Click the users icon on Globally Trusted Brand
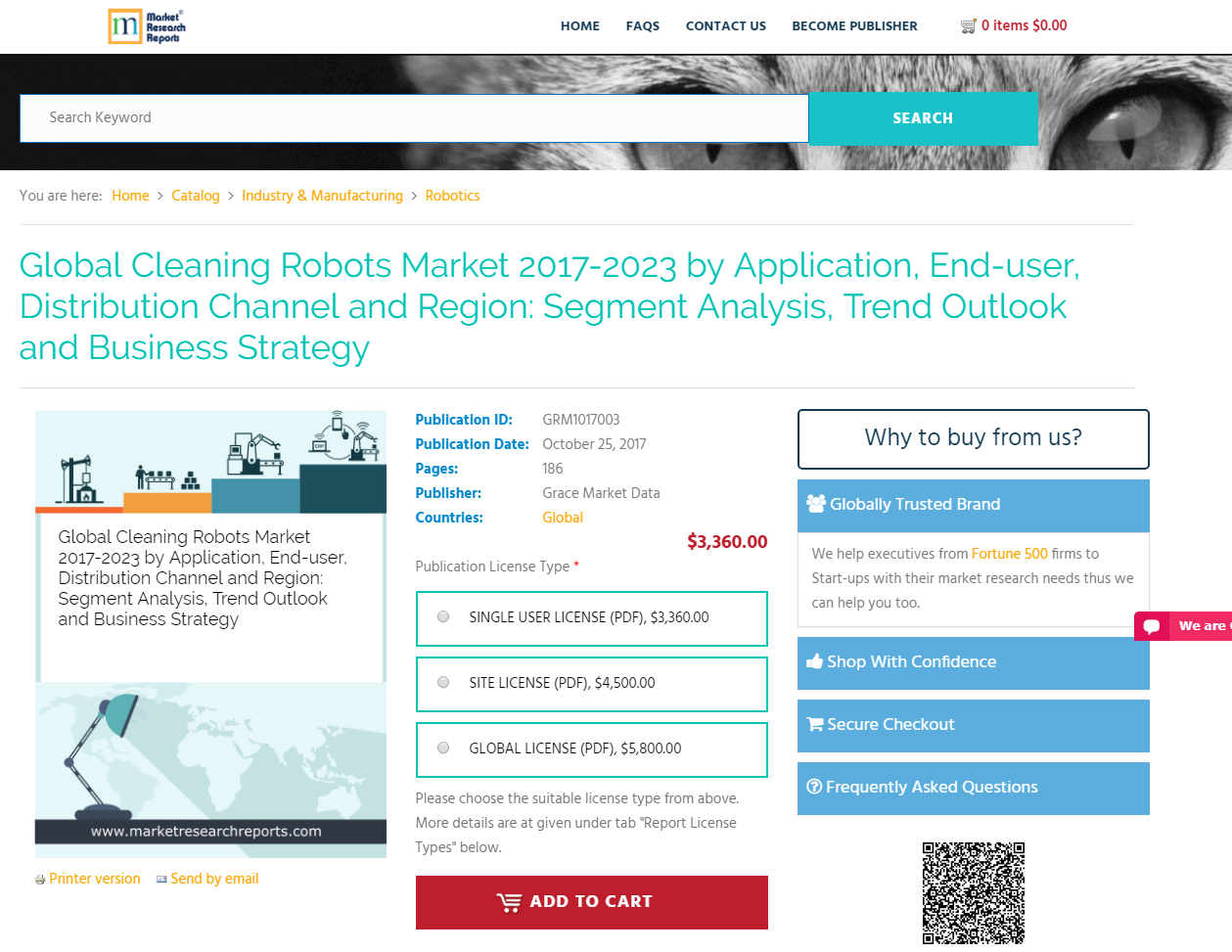Screen dimensions: 1232x952 point(816,504)
